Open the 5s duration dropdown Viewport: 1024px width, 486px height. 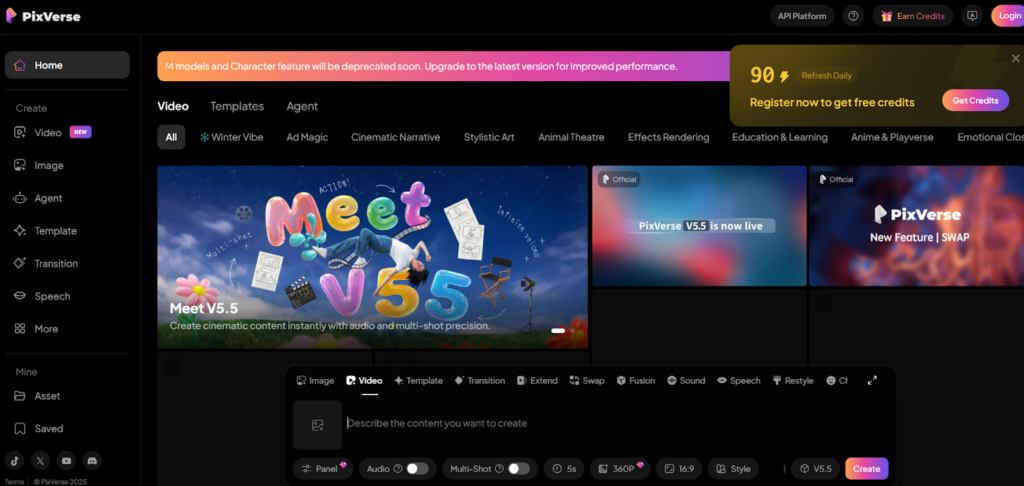pos(565,468)
